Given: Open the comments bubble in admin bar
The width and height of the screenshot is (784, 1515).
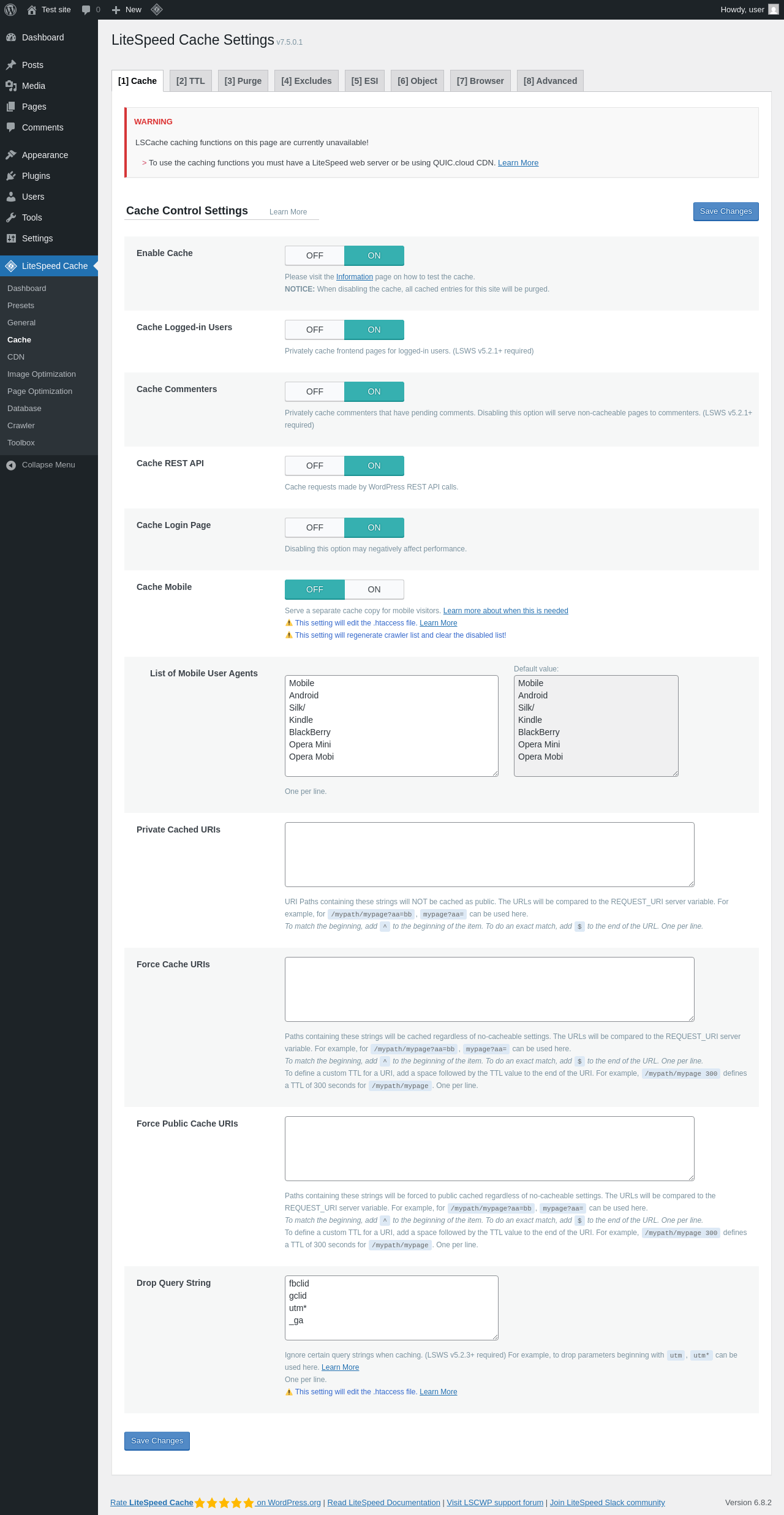Looking at the screenshot, I should tap(86, 10).
